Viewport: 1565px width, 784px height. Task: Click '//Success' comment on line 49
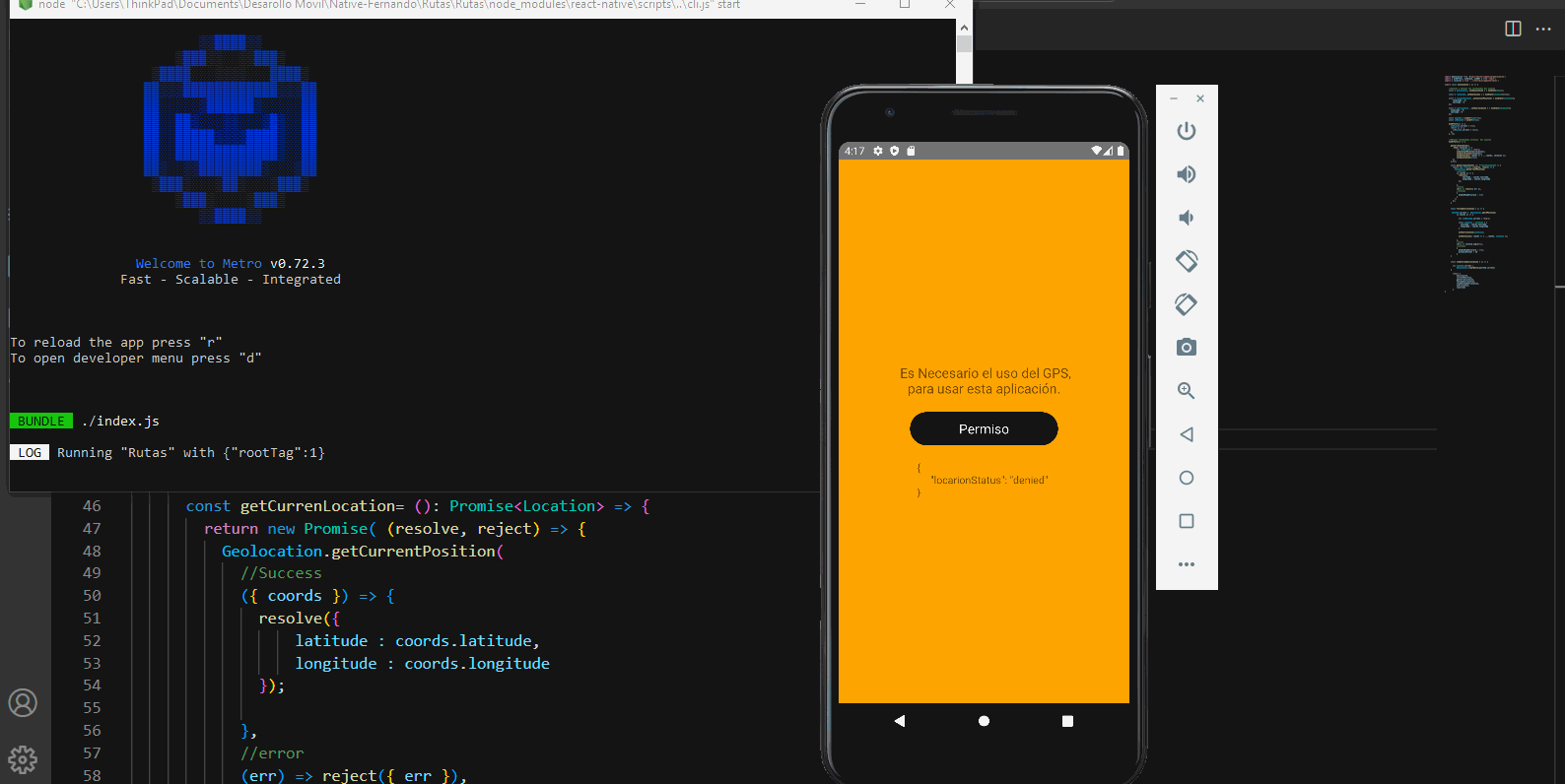pos(281,573)
